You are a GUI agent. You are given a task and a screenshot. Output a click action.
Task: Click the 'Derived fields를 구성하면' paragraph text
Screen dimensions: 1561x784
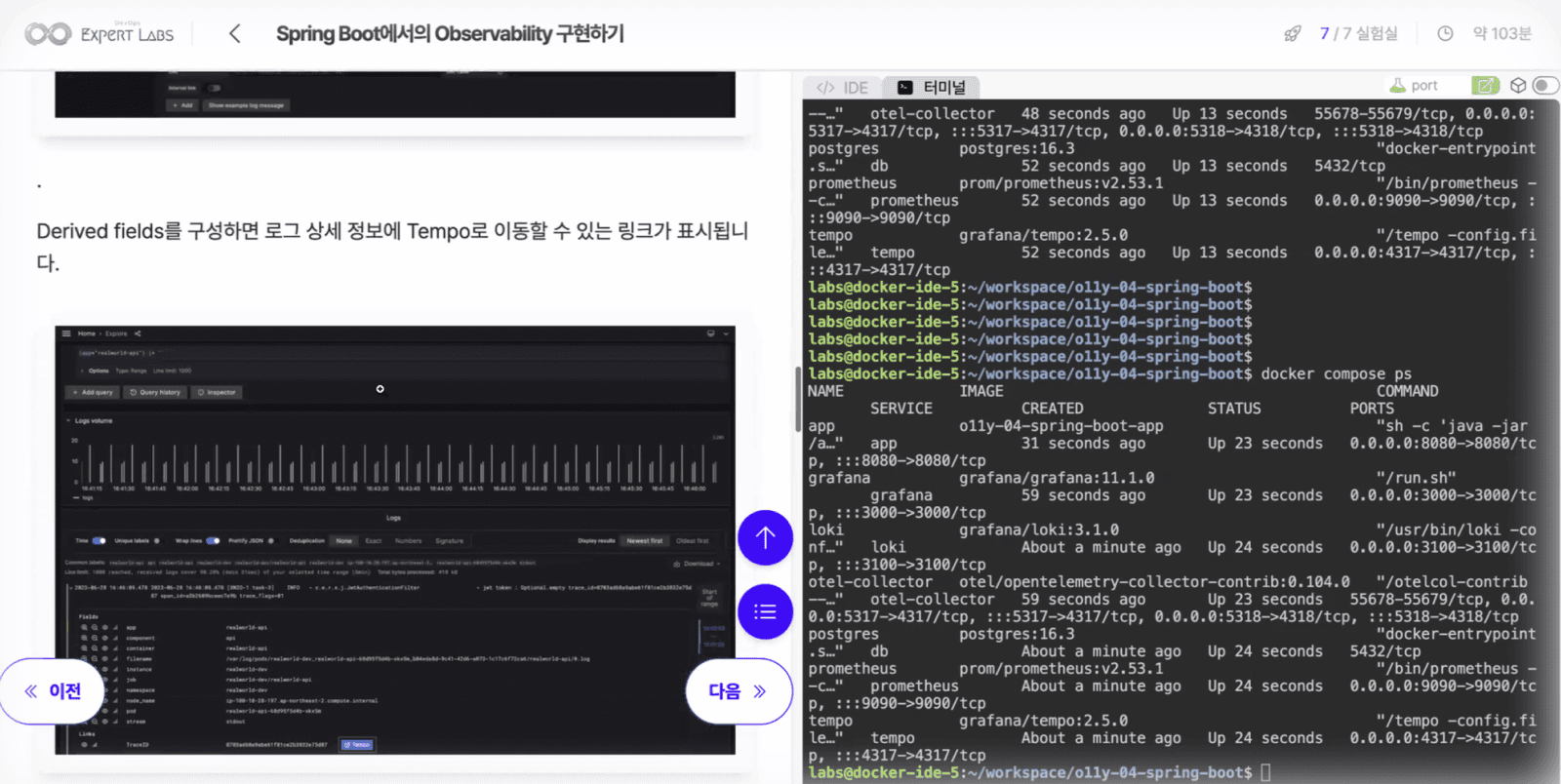[x=392, y=247]
